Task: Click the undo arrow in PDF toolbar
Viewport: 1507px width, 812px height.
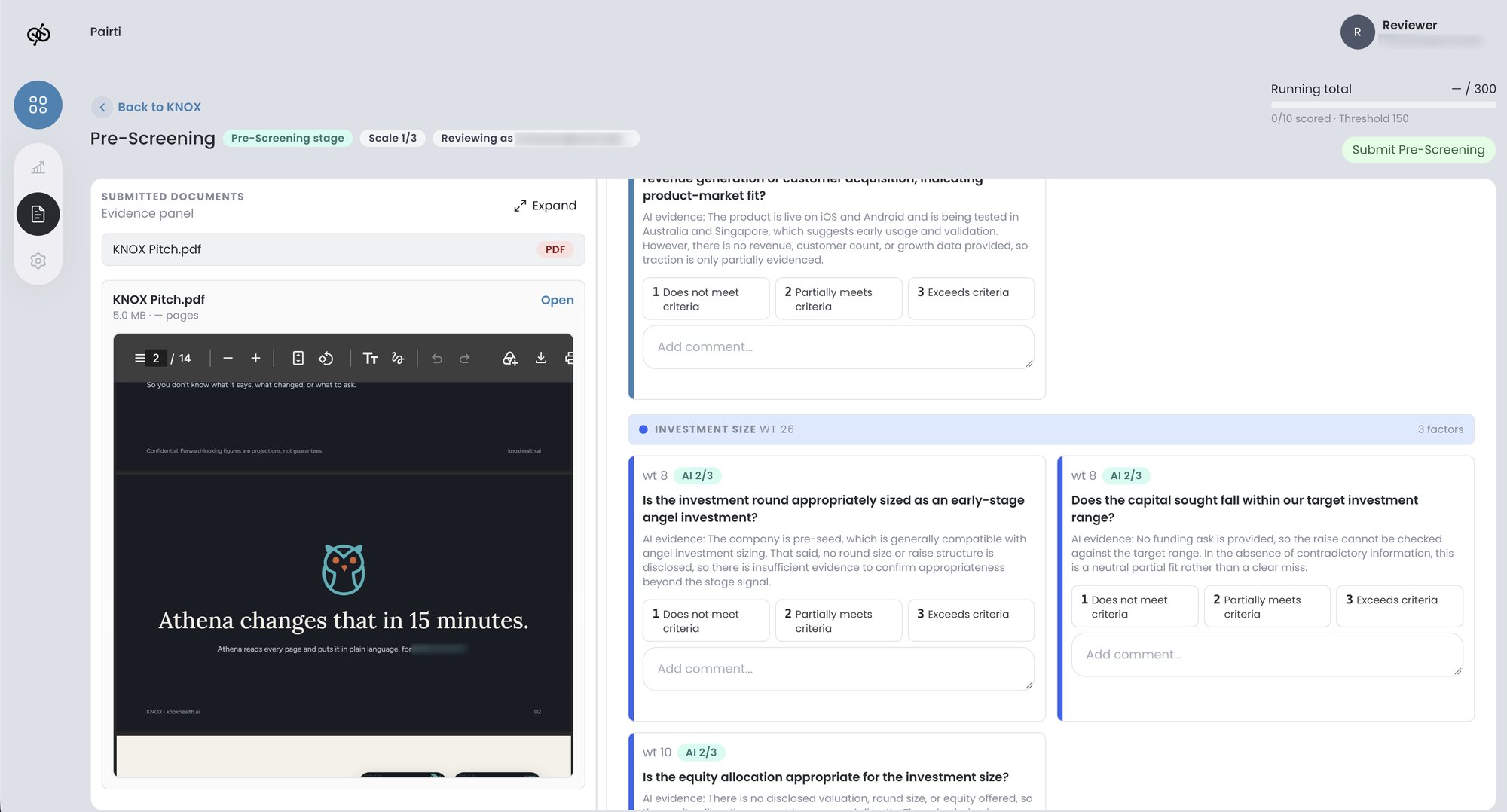Action: [437, 359]
